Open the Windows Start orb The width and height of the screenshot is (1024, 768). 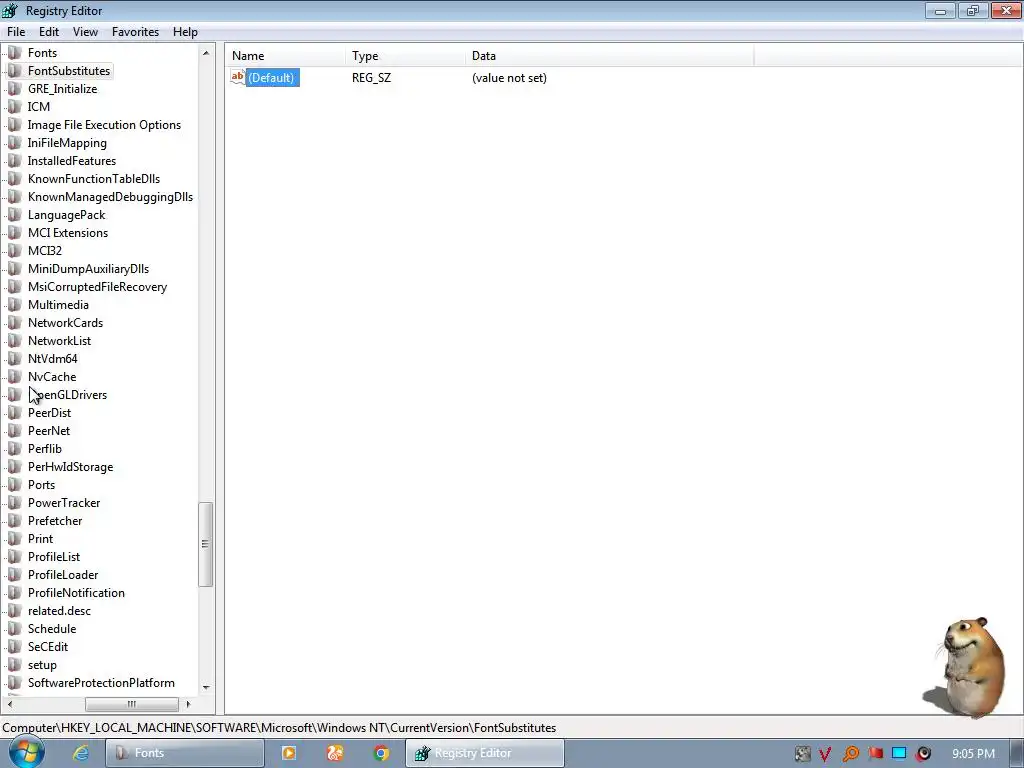point(27,752)
